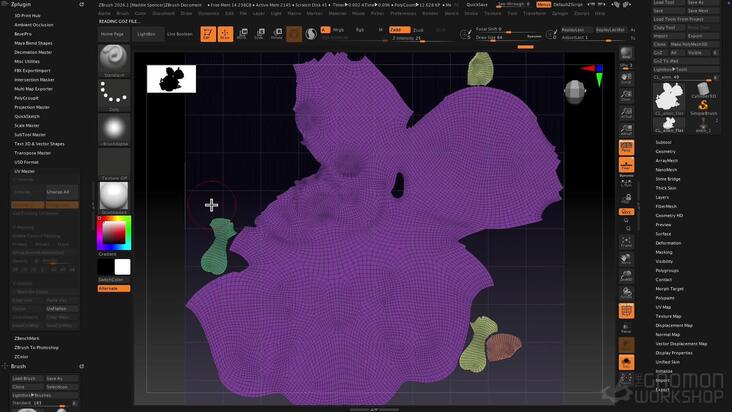732x412 pixels.
Task: Click the camera view head gizmo
Action: pos(575,92)
